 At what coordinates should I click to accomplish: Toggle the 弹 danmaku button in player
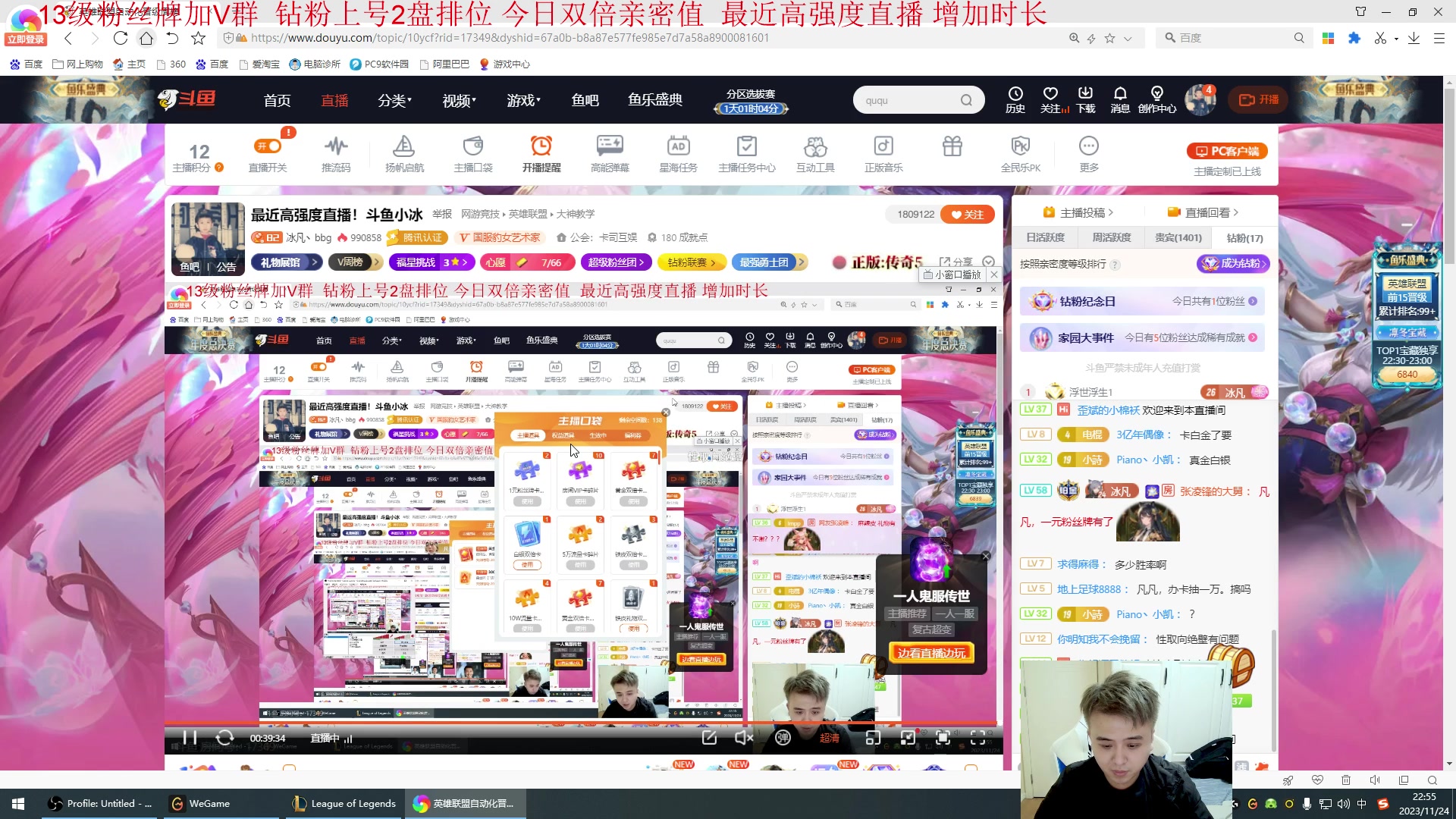[x=783, y=738]
